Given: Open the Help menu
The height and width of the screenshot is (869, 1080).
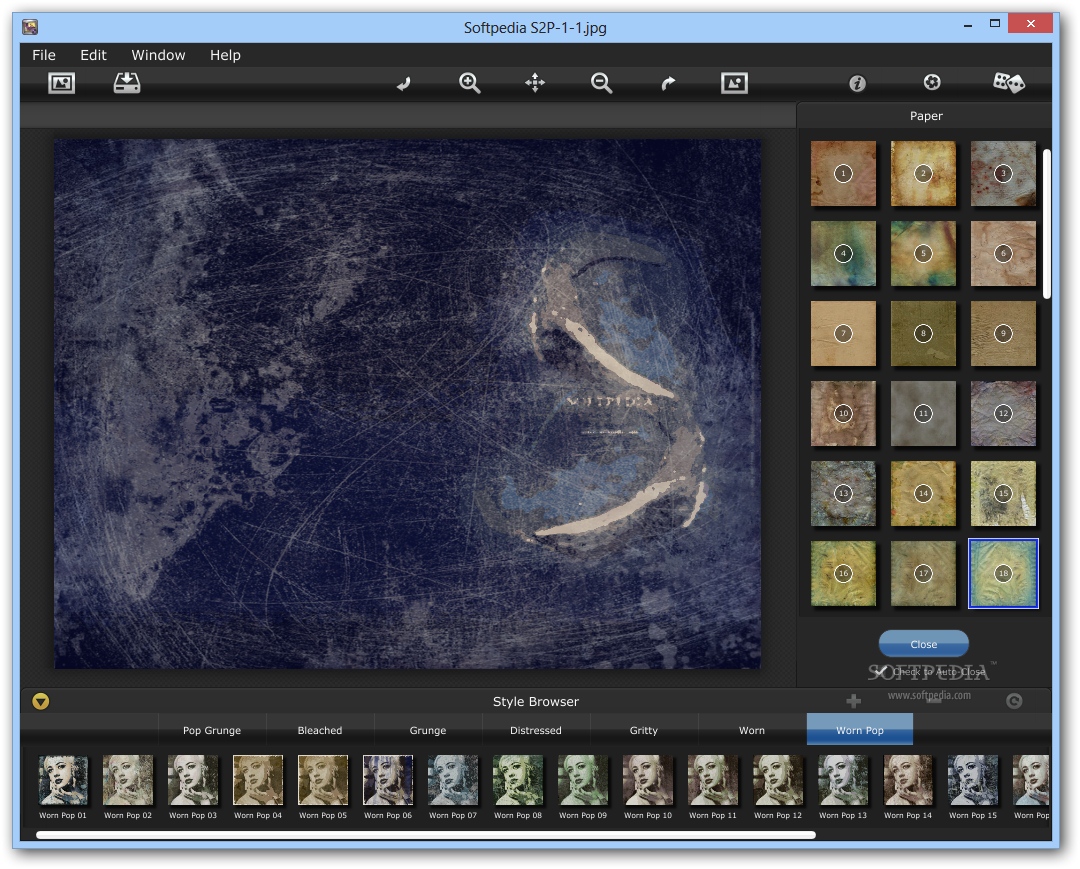Looking at the screenshot, I should (225, 55).
